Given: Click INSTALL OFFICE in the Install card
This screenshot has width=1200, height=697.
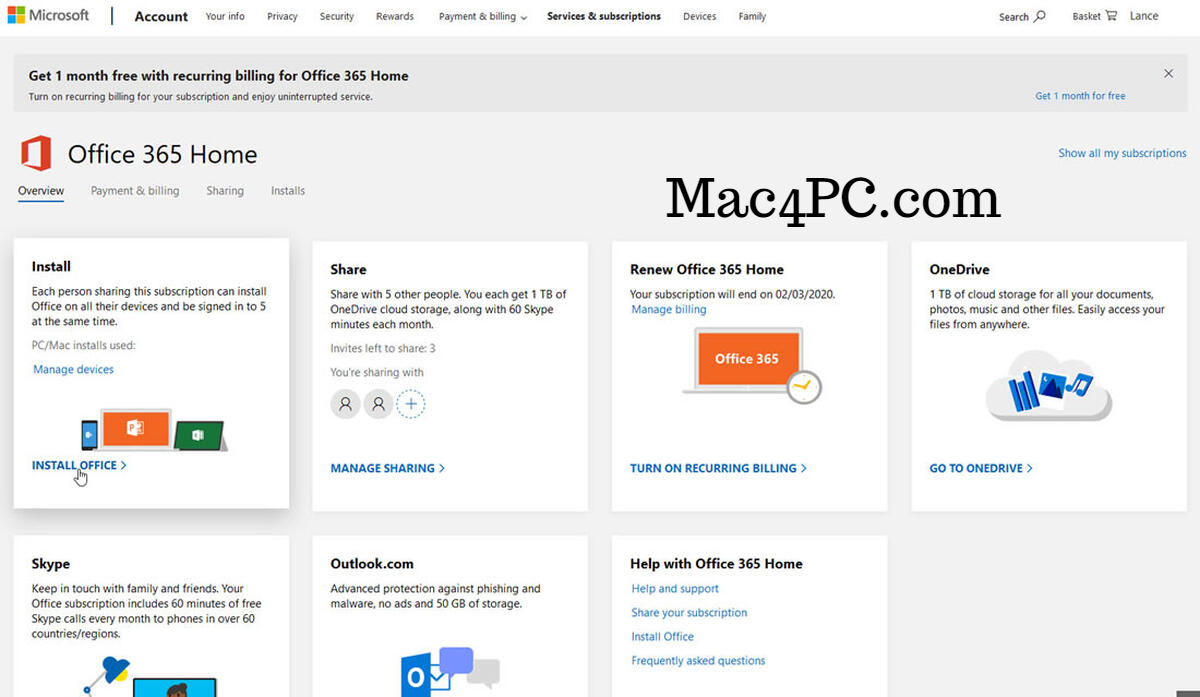Looking at the screenshot, I should [79, 466].
